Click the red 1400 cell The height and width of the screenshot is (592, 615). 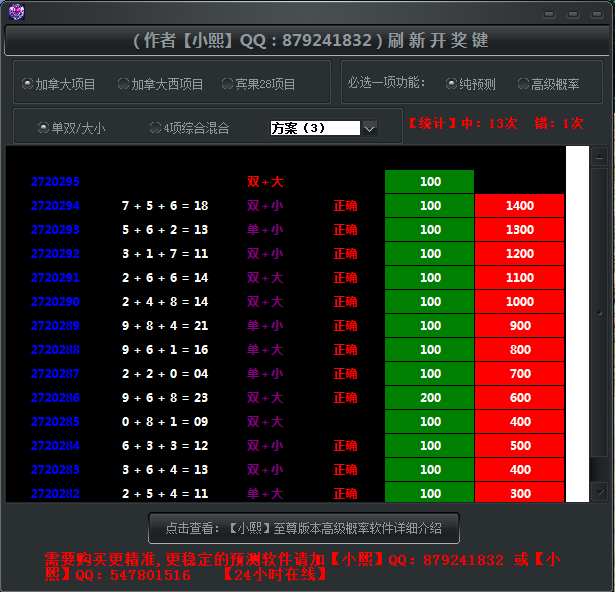[520, 206]
